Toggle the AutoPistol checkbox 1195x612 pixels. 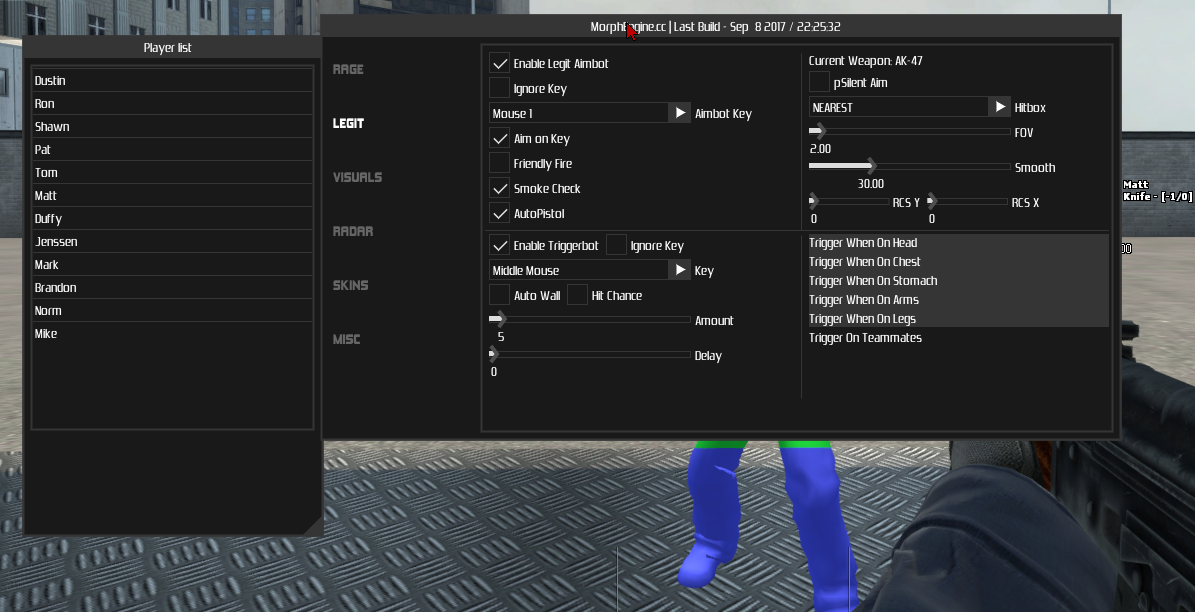click(500, 214)
